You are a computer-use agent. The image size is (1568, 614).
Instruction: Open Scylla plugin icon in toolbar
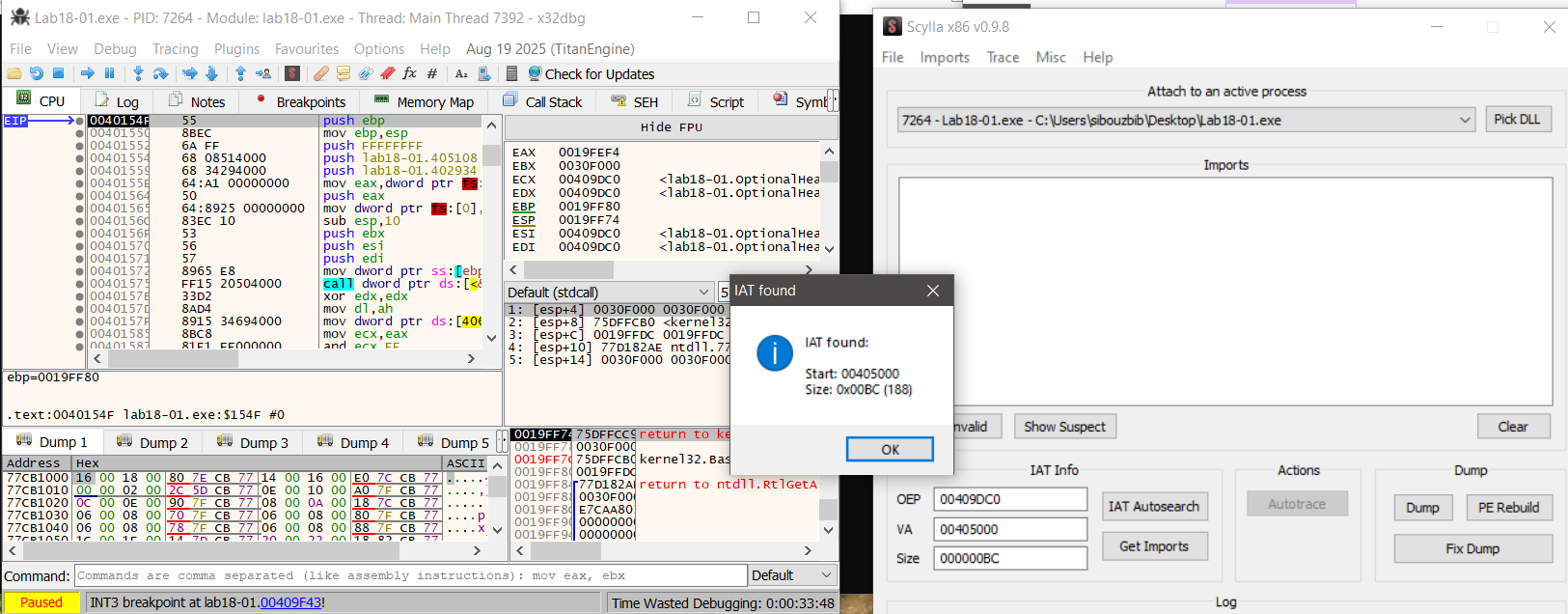click(x=292, y=73)
